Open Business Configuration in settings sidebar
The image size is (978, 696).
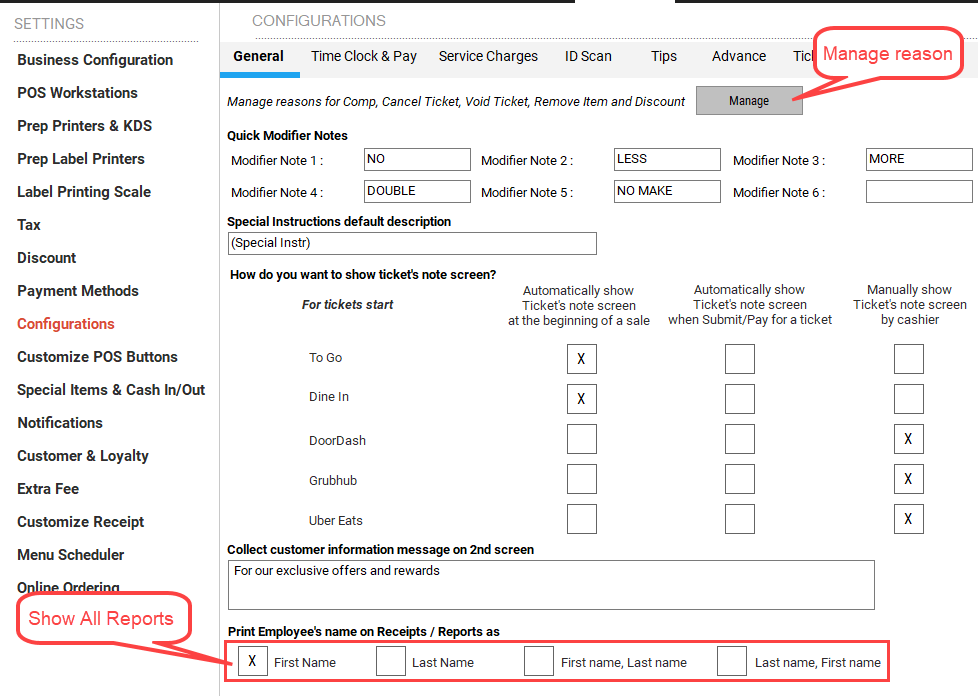click(95, 60)
